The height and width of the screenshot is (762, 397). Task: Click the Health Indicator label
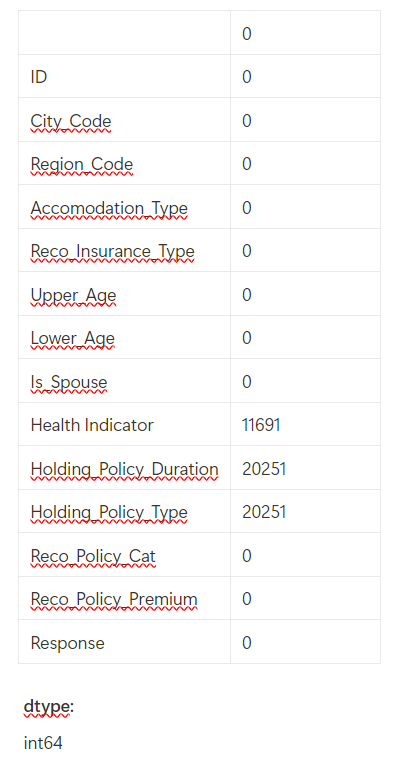[x=92, y=425]
